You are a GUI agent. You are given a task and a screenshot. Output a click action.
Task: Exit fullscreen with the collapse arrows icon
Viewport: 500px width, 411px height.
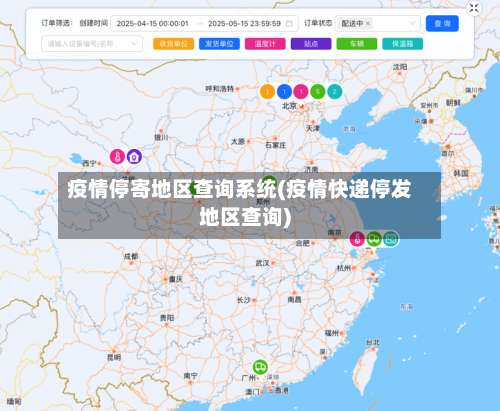pos(474,8)
